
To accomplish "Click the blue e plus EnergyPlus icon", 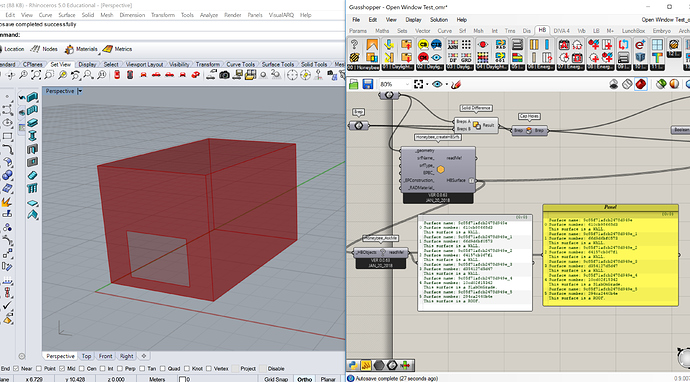I will click(x=640, y=44).
